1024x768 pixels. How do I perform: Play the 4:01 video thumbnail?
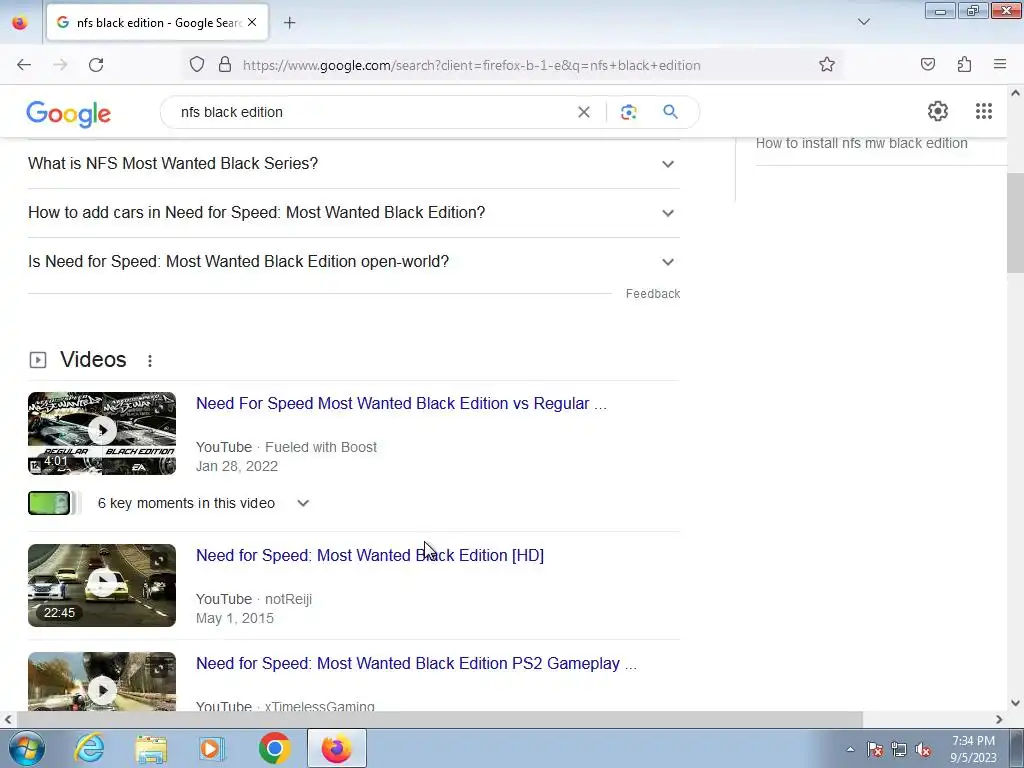[x=102, y=434]
